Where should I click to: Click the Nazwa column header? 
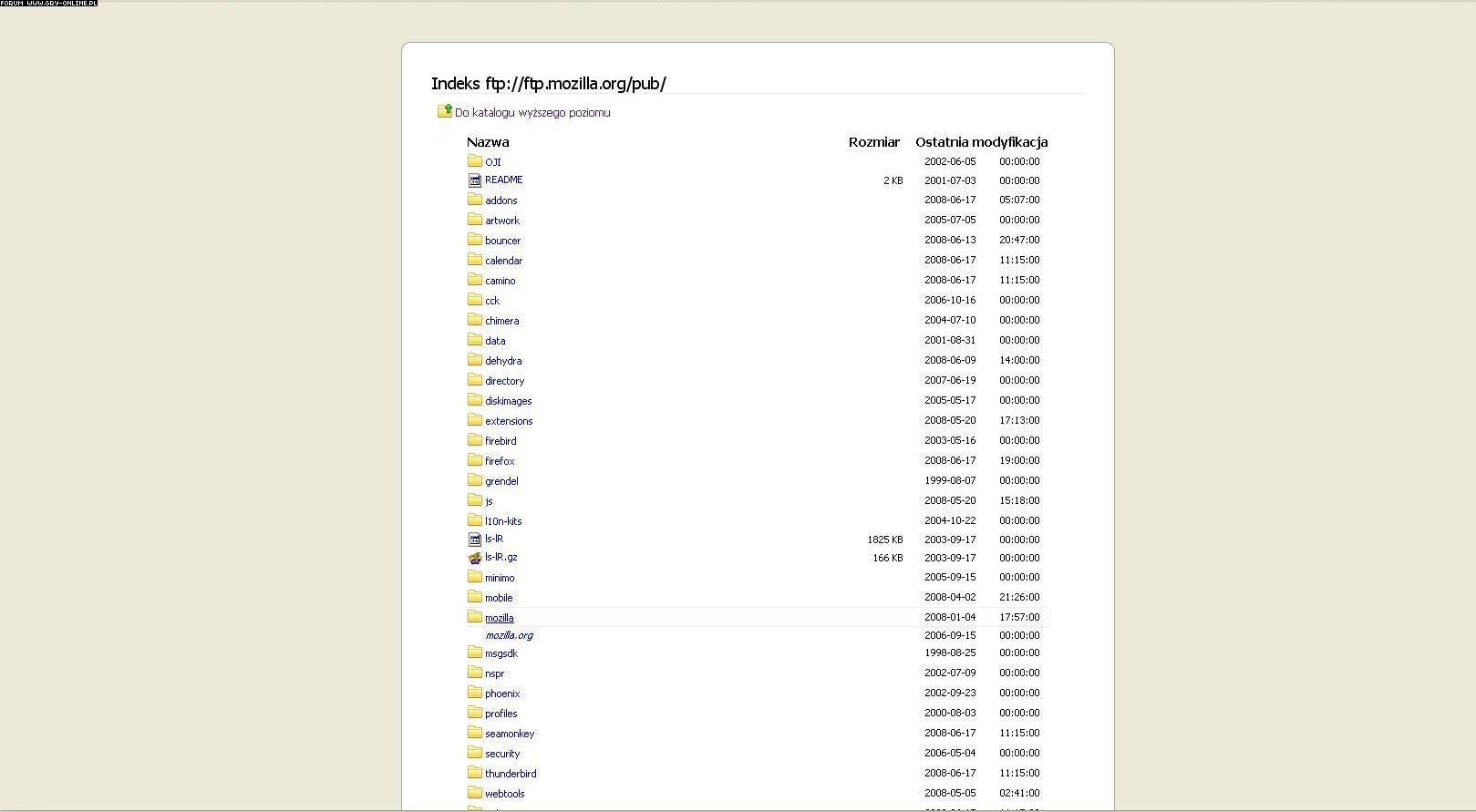pyautogui.click(x=488, y=142)
